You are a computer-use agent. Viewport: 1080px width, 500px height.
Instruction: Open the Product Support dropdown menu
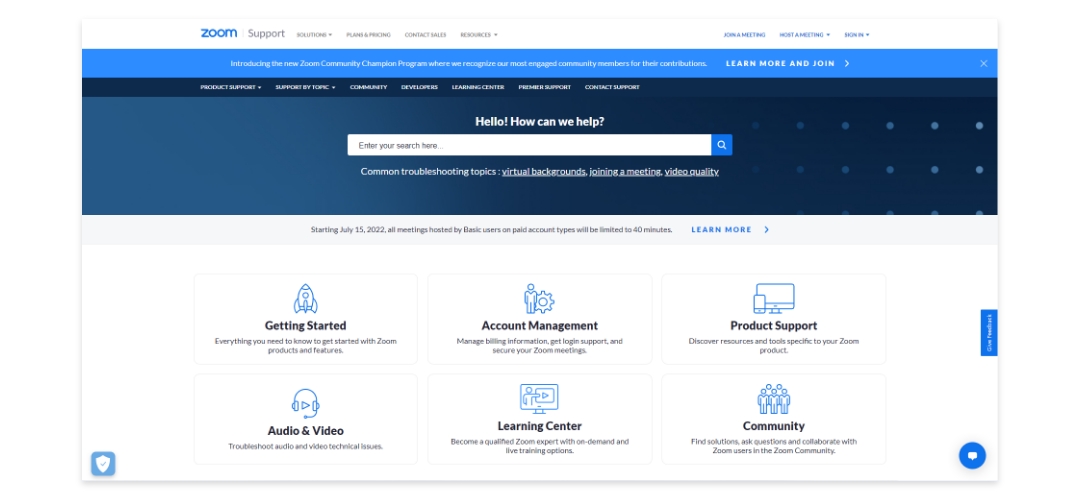230,87
